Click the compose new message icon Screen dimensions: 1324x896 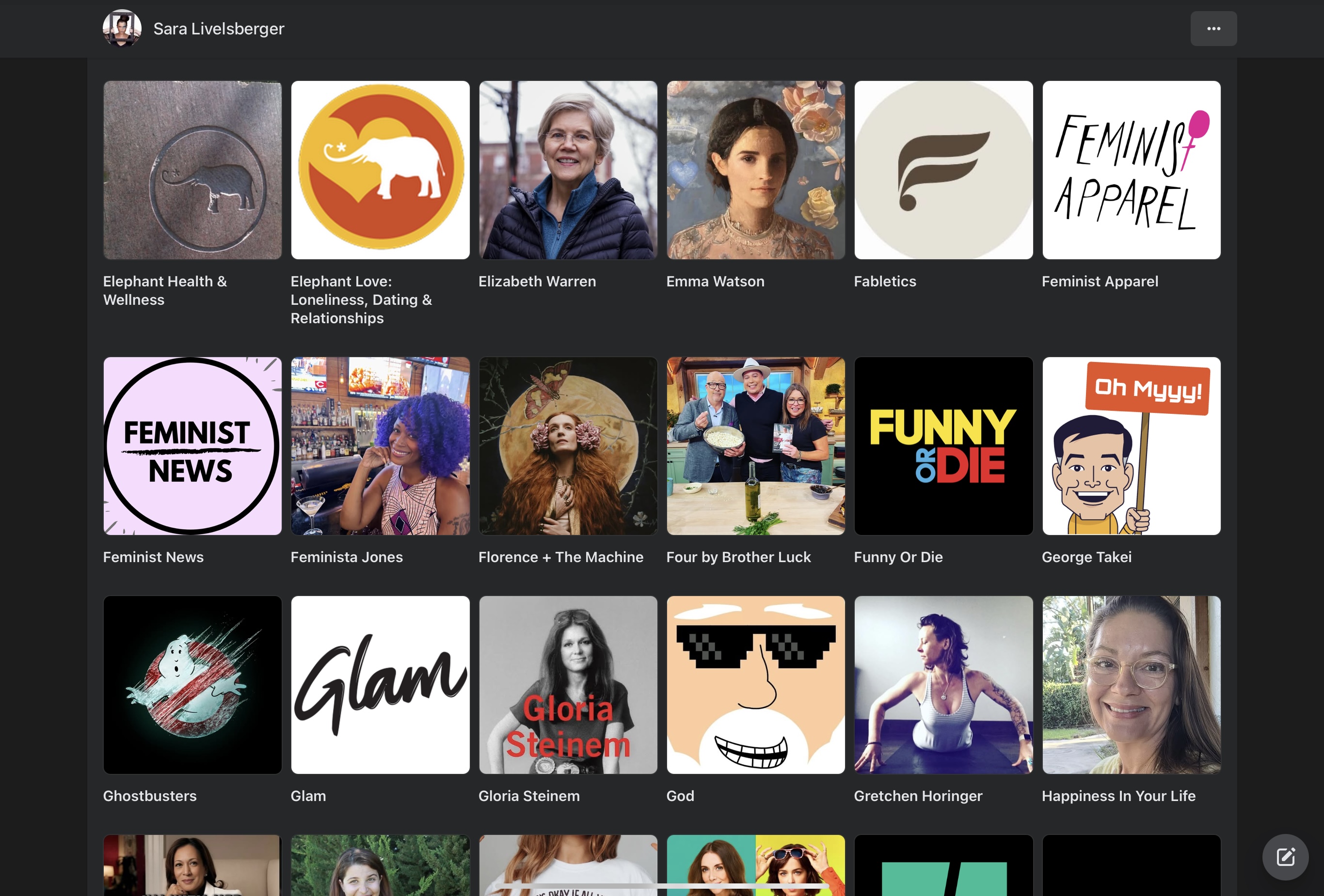pos(1285,857)
